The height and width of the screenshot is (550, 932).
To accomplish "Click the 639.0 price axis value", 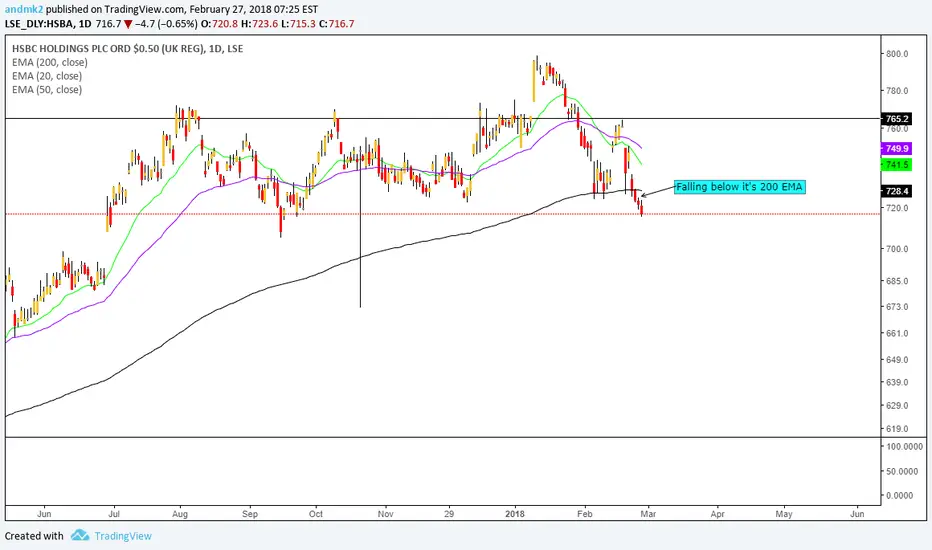I will click(897, 382).
